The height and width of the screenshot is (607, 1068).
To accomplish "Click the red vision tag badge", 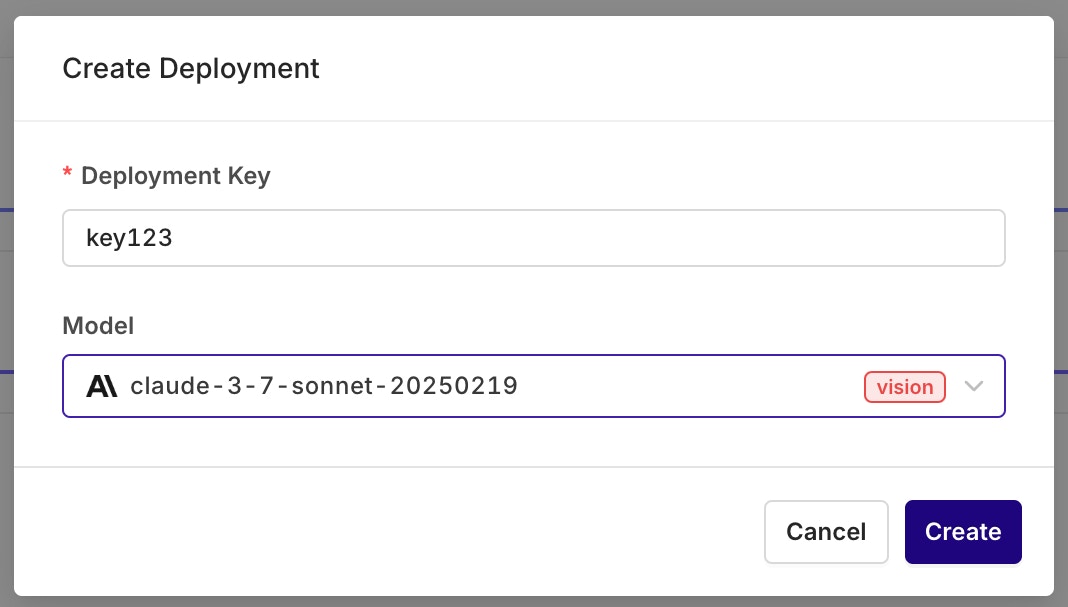I will click(x=904, y=387).
